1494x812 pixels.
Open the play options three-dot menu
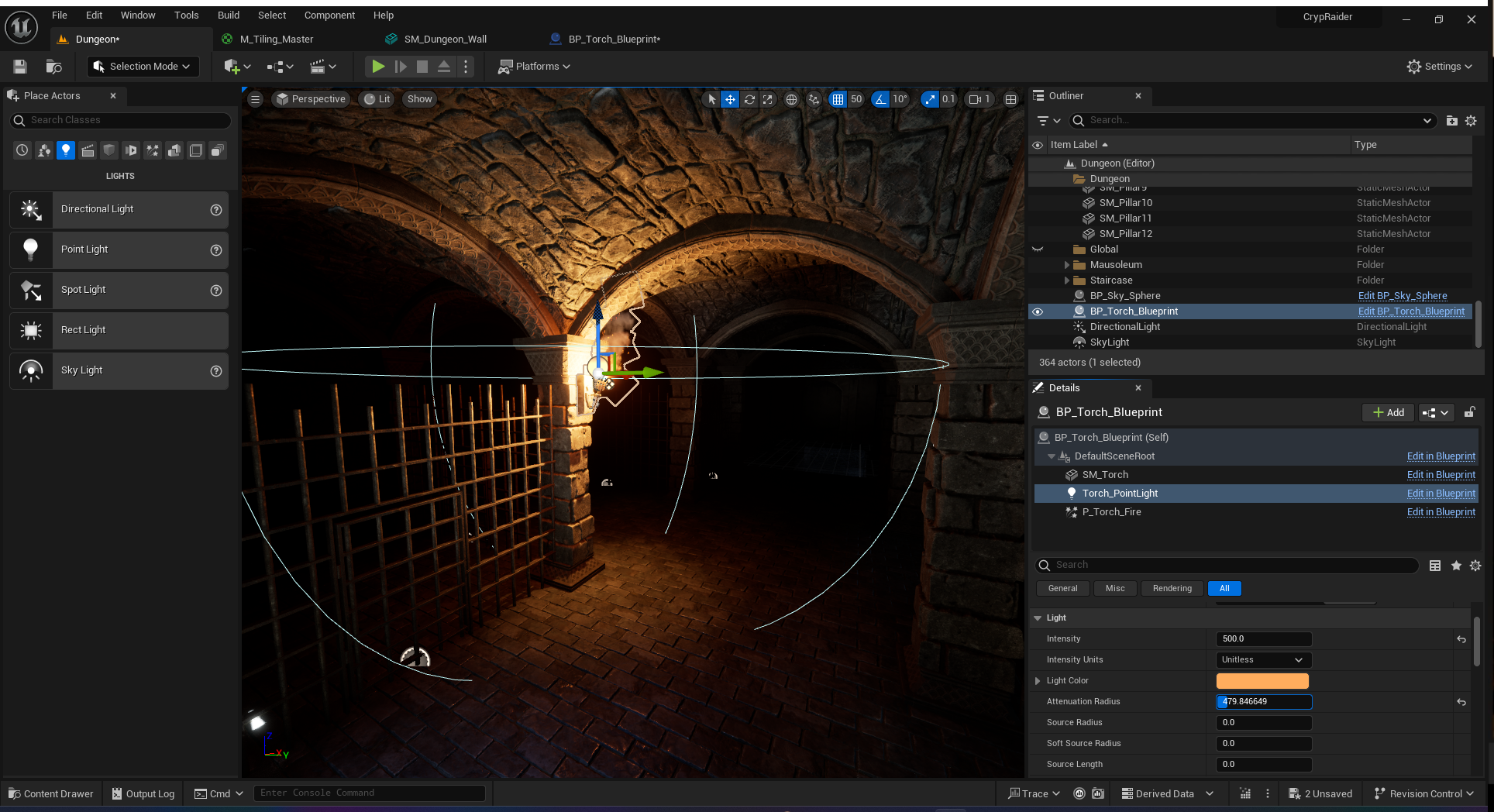(x=466, y=67)
